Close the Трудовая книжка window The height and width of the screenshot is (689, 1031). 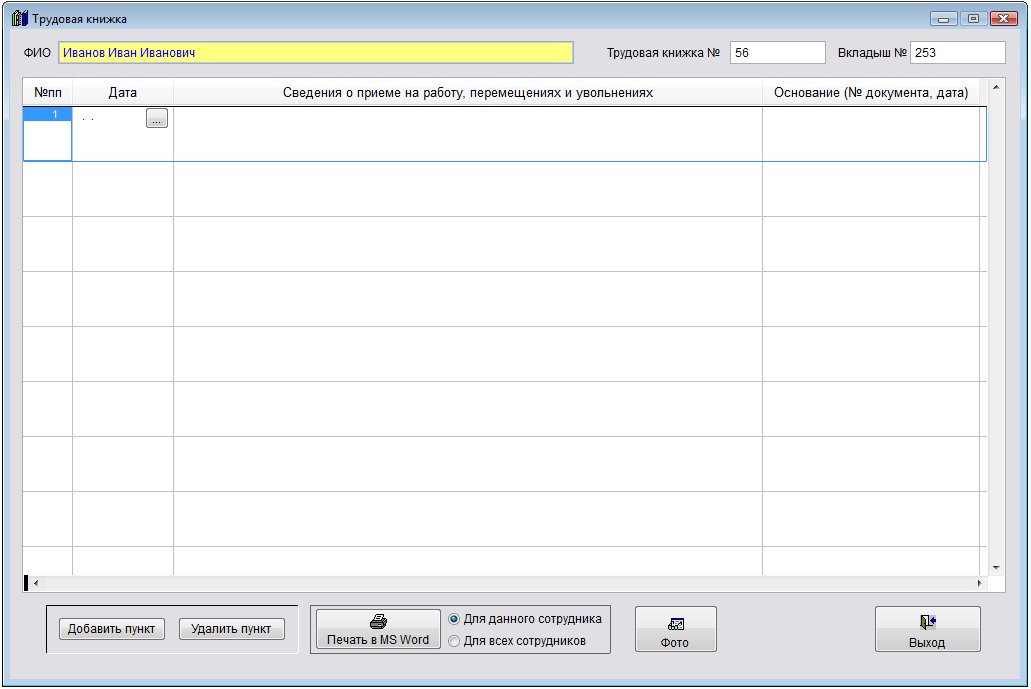pos(1003,18)
